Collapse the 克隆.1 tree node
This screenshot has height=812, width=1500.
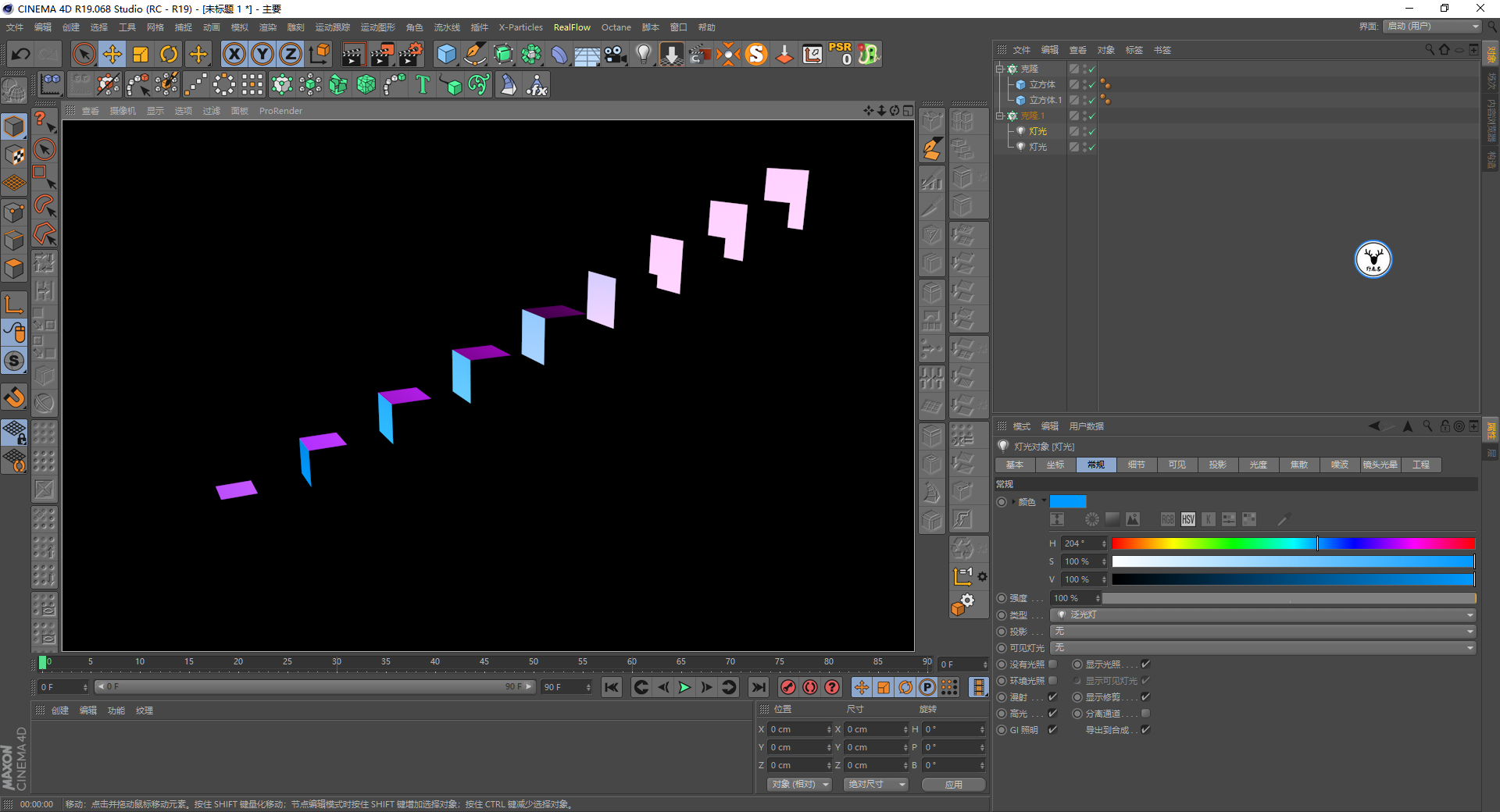coord(999,116)
